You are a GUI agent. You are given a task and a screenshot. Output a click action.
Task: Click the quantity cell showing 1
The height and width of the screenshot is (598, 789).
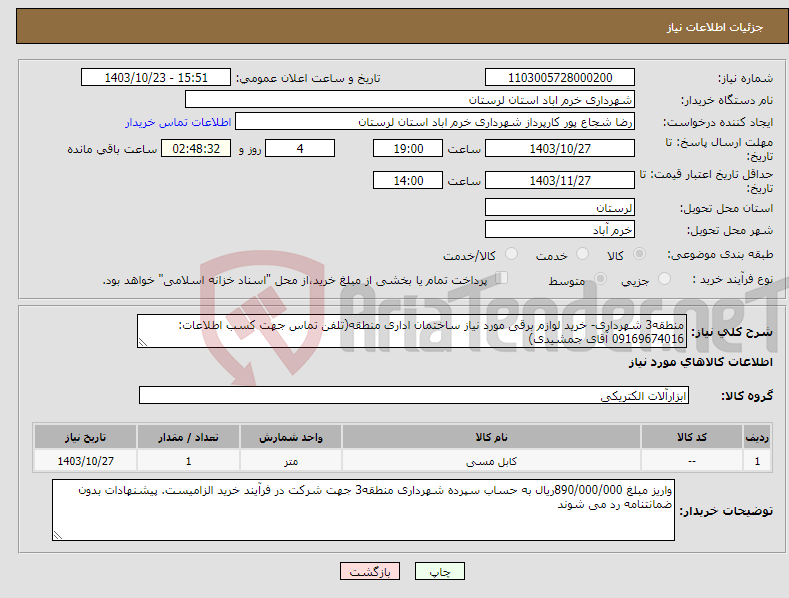pos(188,461)
